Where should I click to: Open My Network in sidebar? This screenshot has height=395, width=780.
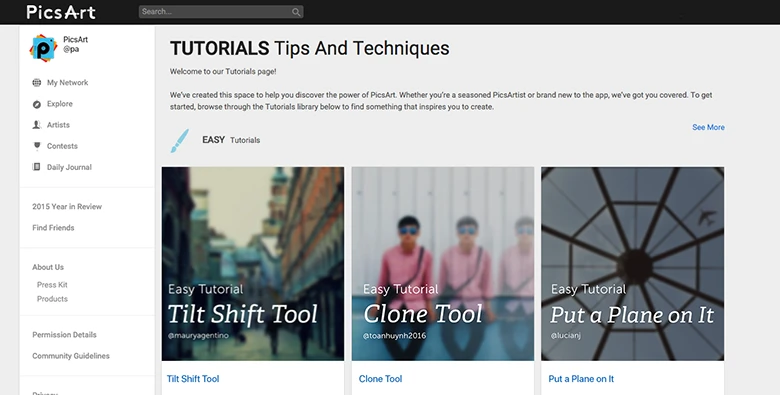[x=67, y=83]
